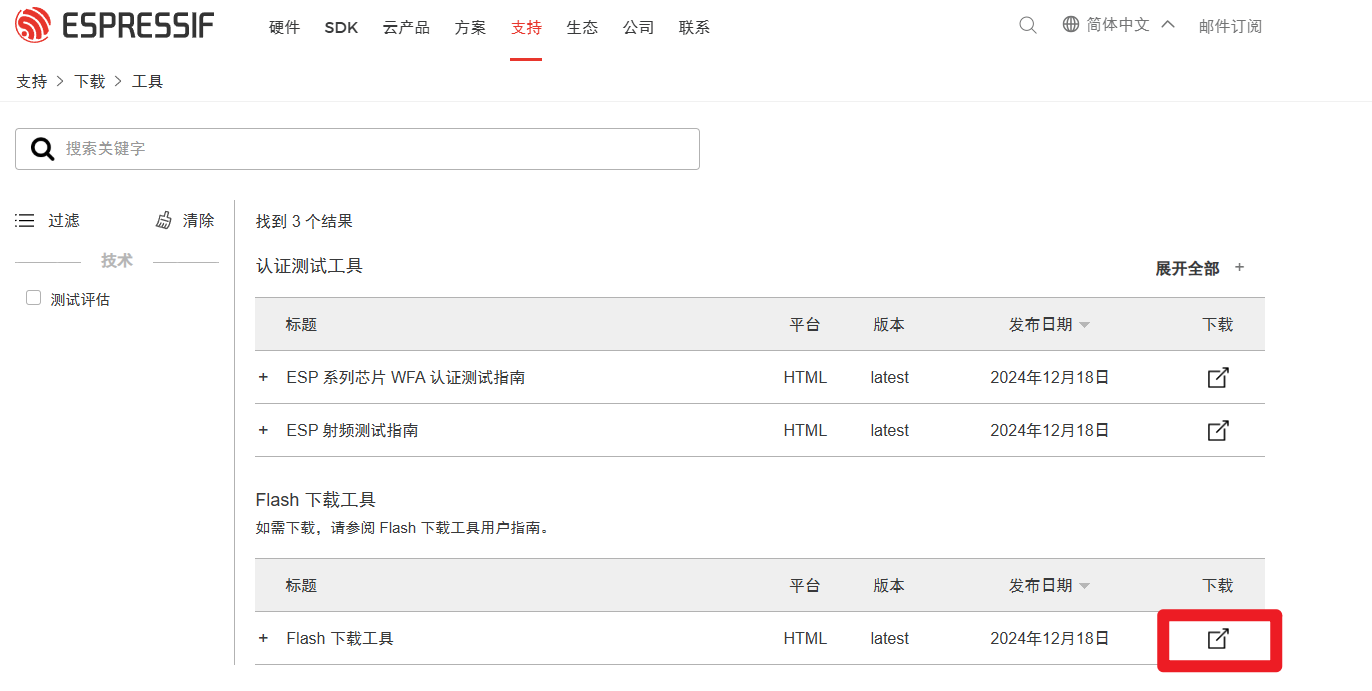This screenshot has width=1372, height=691.
Task: Expand the ESP 系列芯片 WFA 认证测试指南 row
Action: (264, 378)
